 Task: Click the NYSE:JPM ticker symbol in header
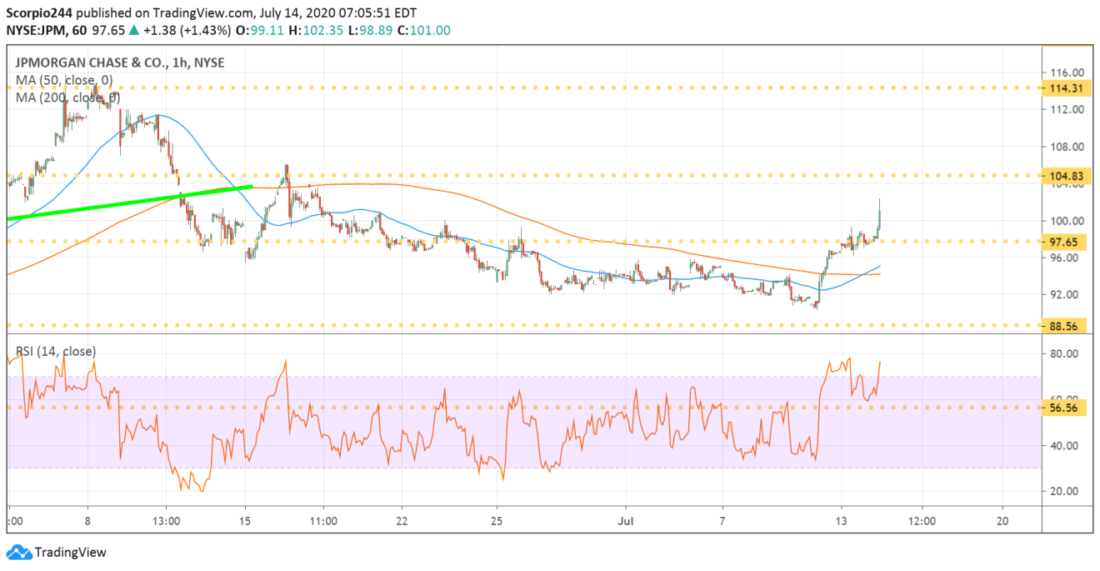(x=36, y=31)
